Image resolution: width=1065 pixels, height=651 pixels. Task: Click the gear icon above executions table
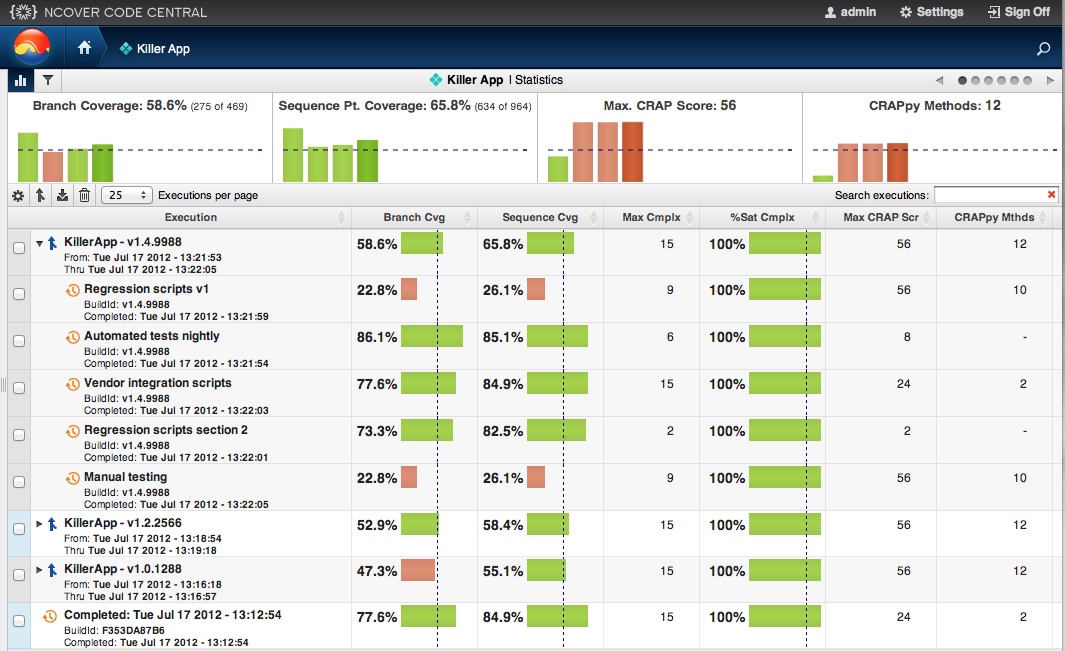[18, 196]
